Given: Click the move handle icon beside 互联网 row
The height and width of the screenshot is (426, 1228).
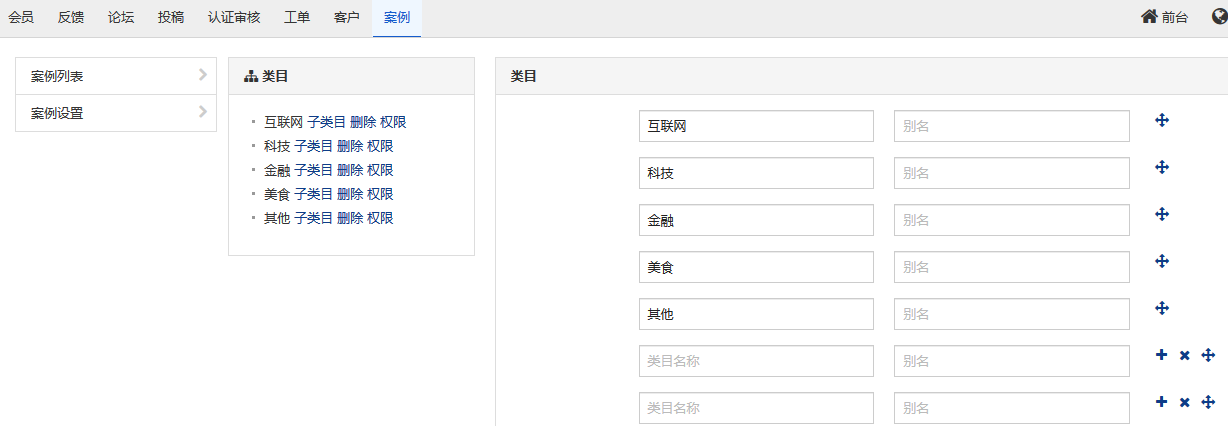Looking at the screenshot, I should click(x=1162, y=120).
